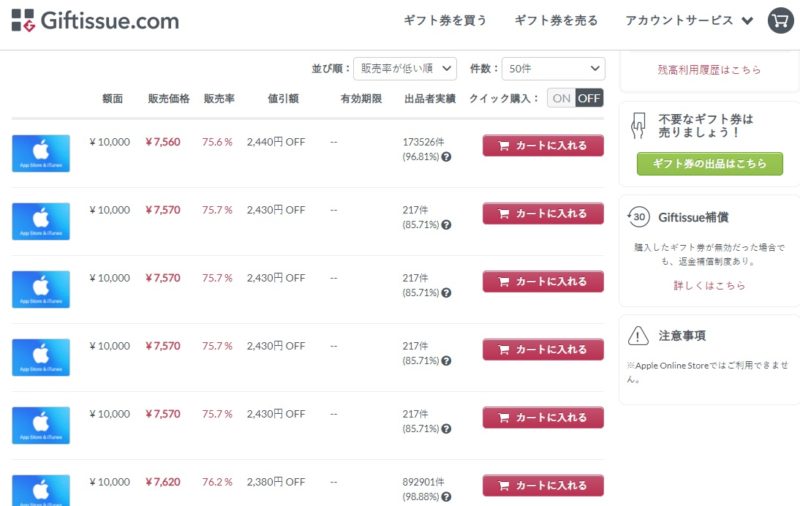Switch quick purchase toggle to ON
Image resolution: width=800 pixels, height=506 pixels.
click(x=561, y=98)
